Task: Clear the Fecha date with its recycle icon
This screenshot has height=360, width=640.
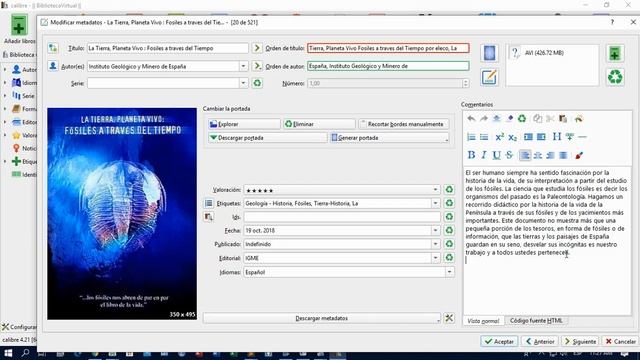Action: [449, 230]
